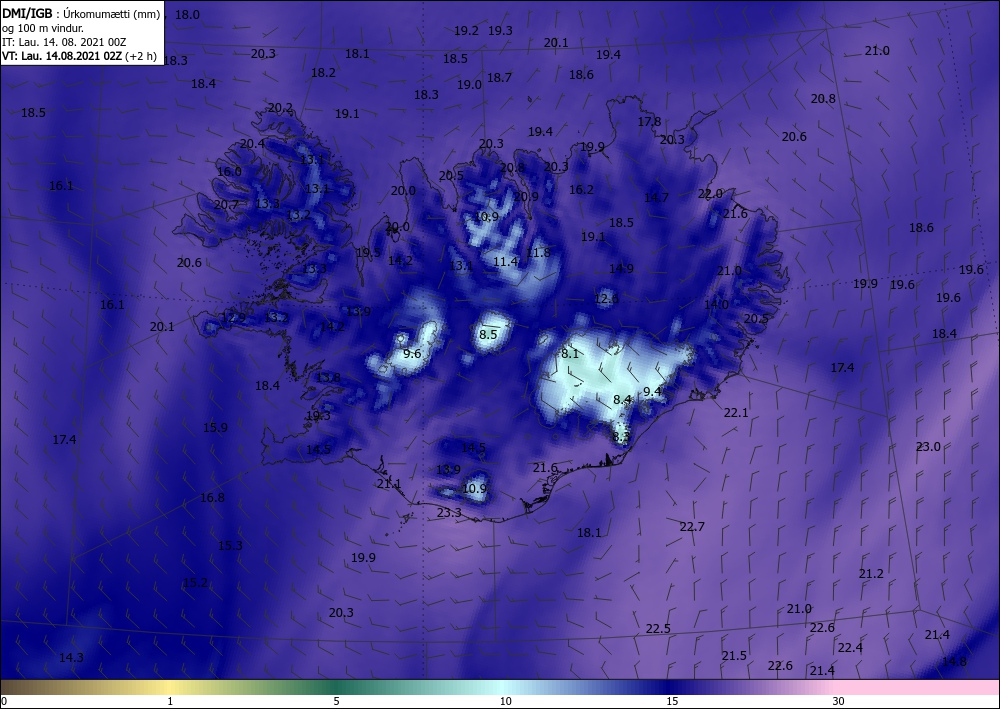The width and height of the screenshot is (1000, 709).
Task: Click the map value '16.0'
Action: [229, 172]
